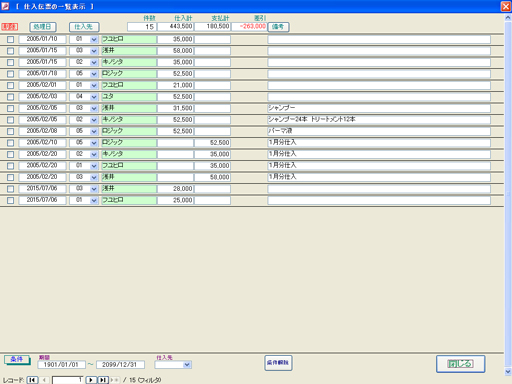Open supplier code dropdown for 2005/02/03 row

pyautogui.click(x=94, y=97)
